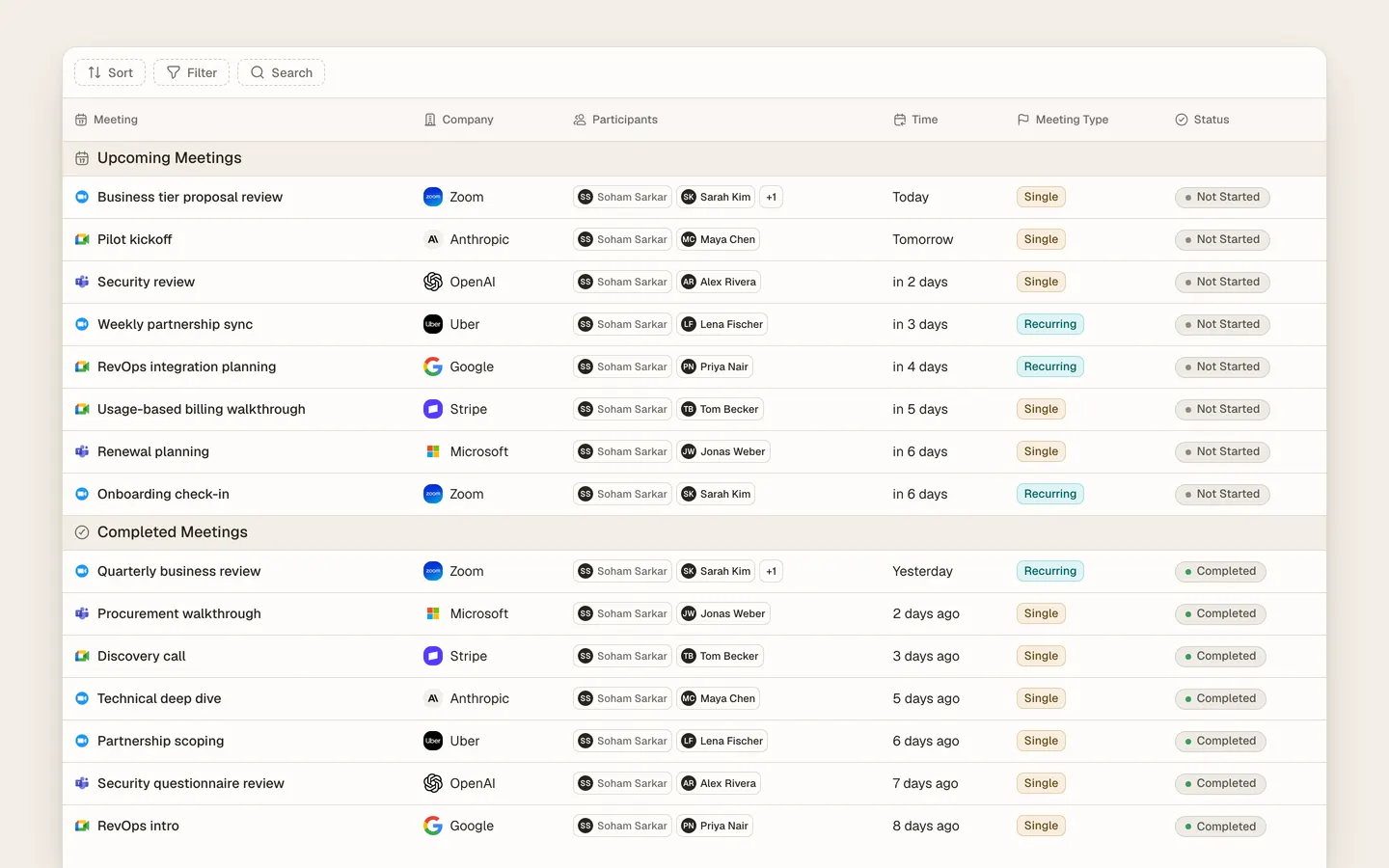Expand +1 participants in Quarterly business review
The image size is (1389, 868).
coord(771,571)
